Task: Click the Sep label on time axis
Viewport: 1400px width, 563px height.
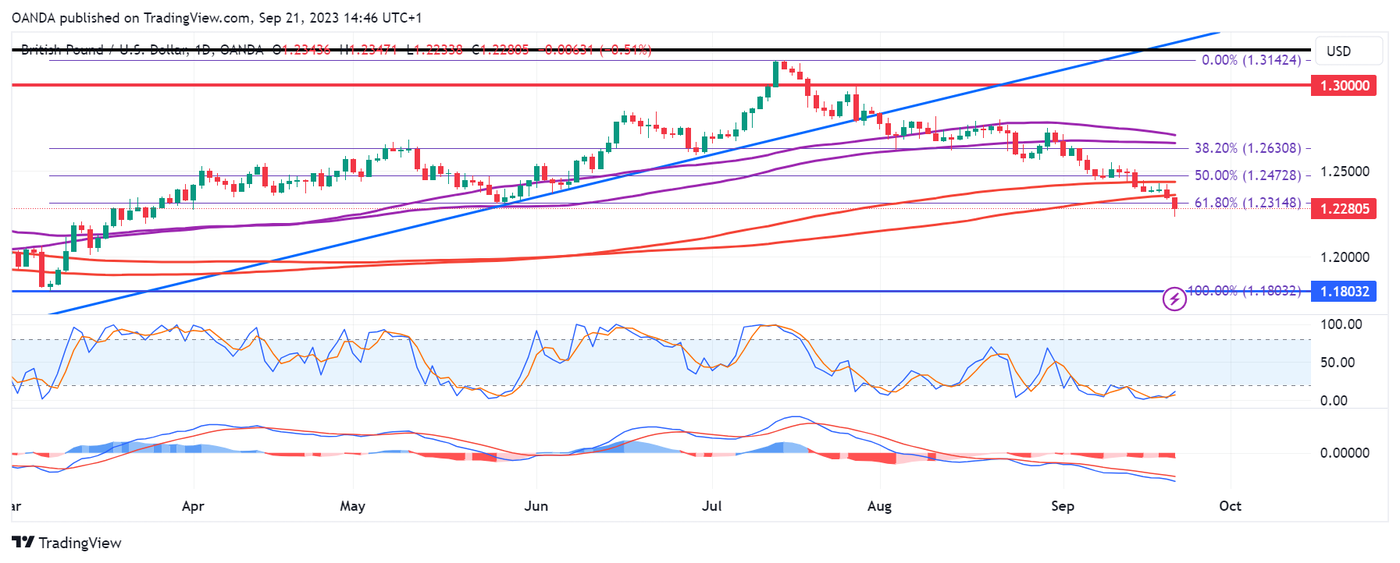Action: point(1062,506)
